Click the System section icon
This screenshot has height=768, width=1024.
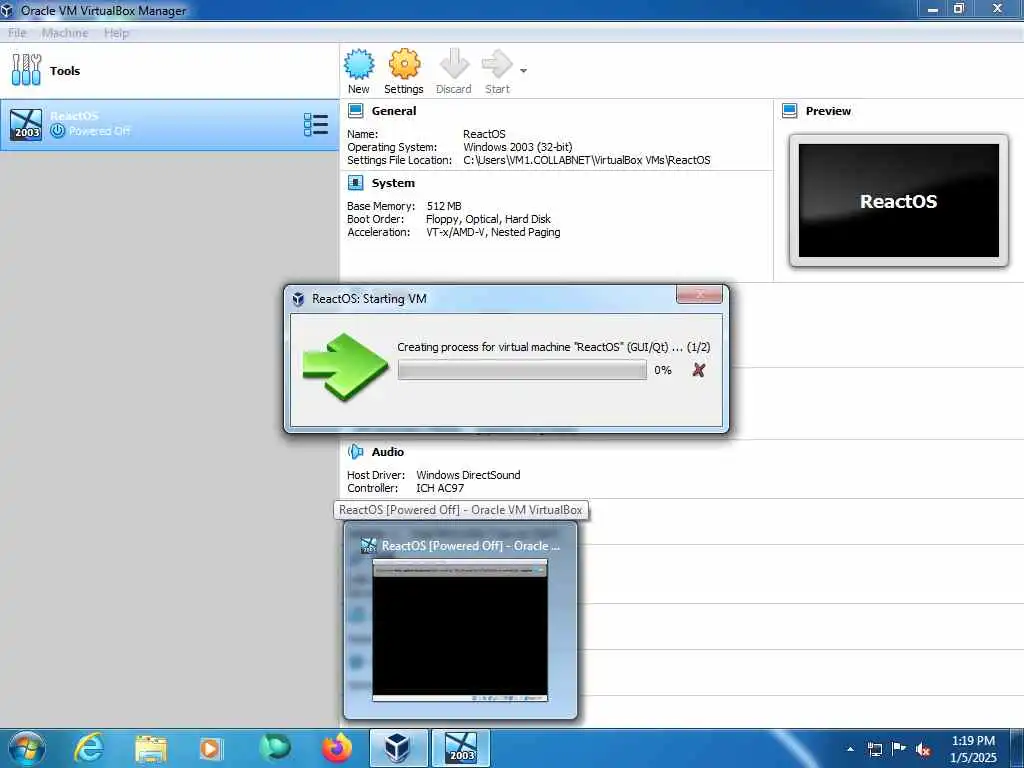[x=355, y=183]
